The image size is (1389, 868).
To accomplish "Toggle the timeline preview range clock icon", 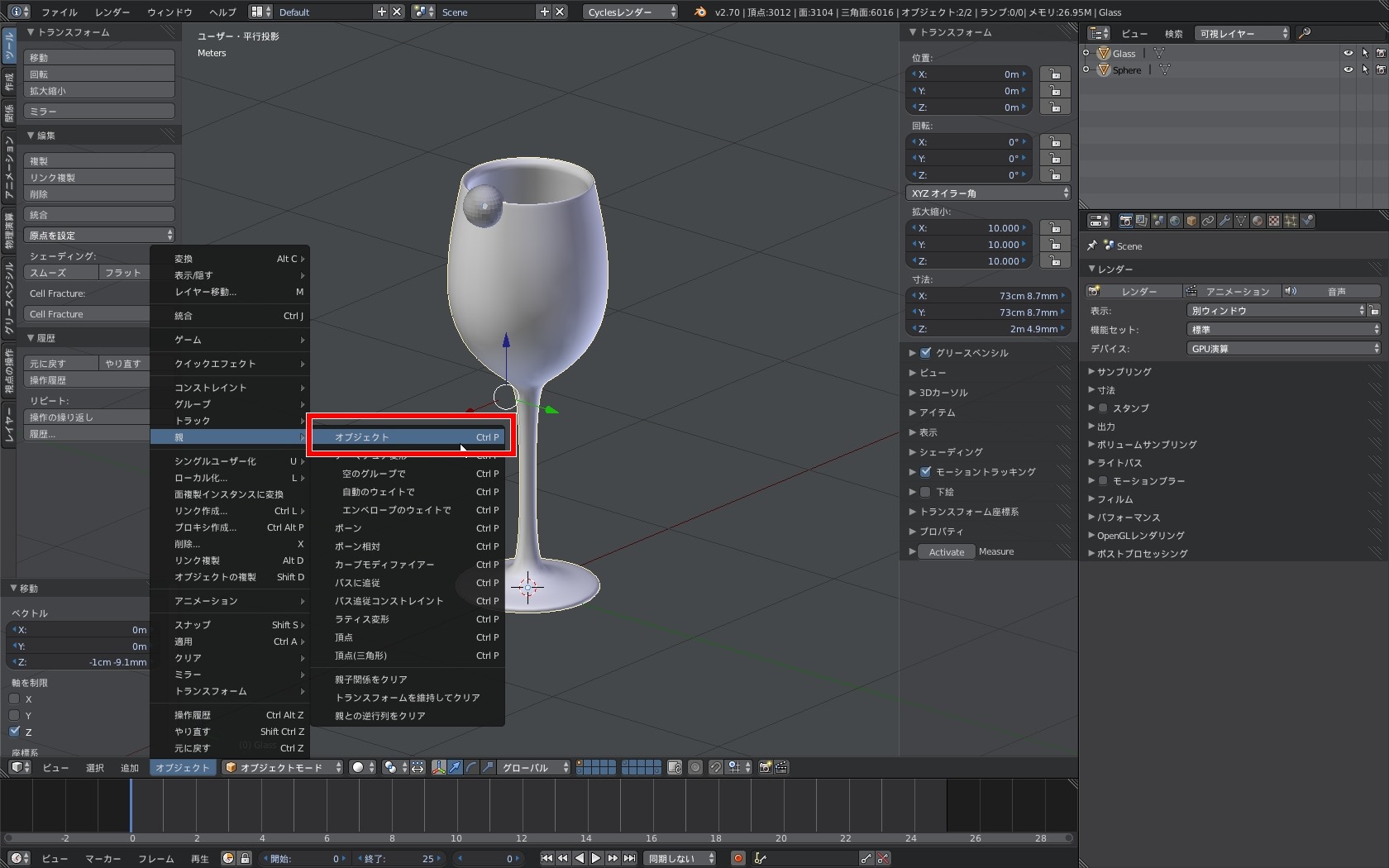I will tap(228, 858).
